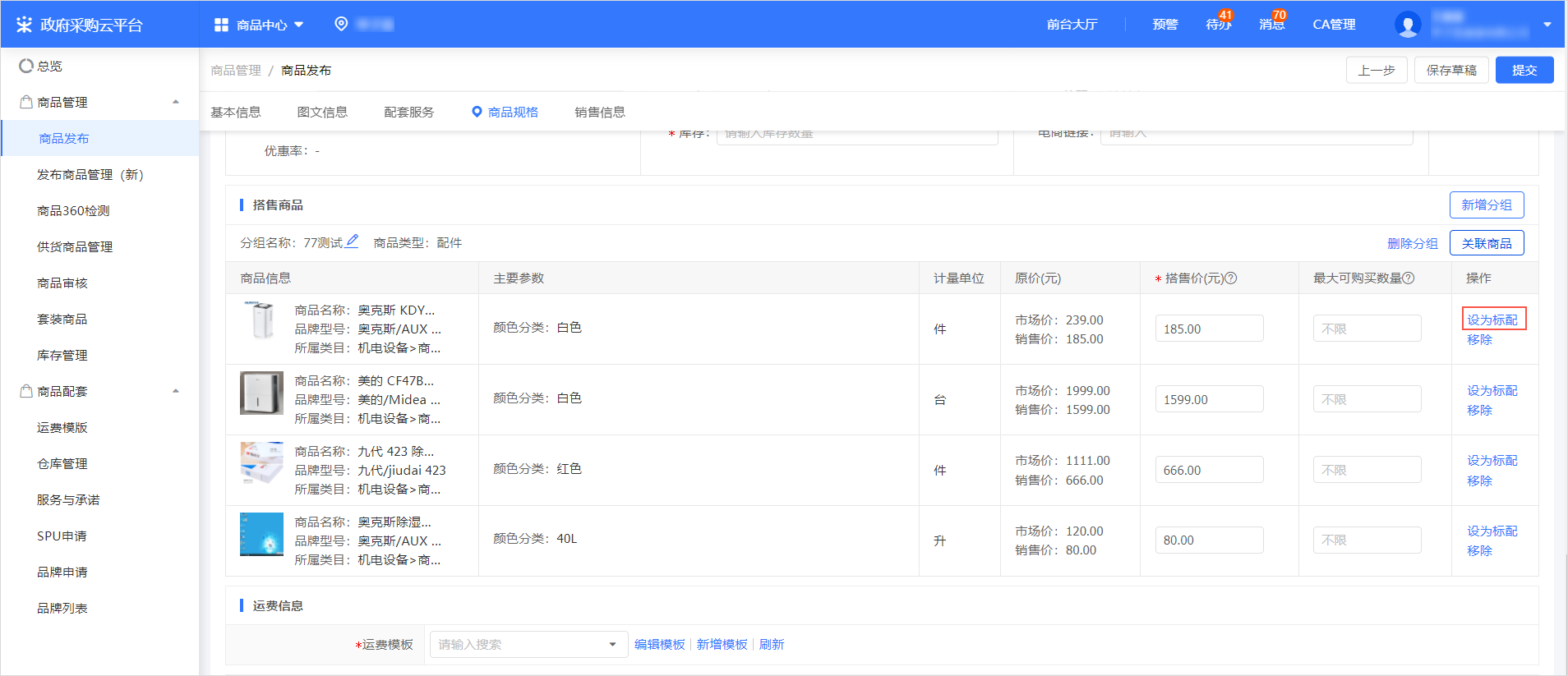
Task: Switch to 配套服务 tab
Action: tap(409, 113)
